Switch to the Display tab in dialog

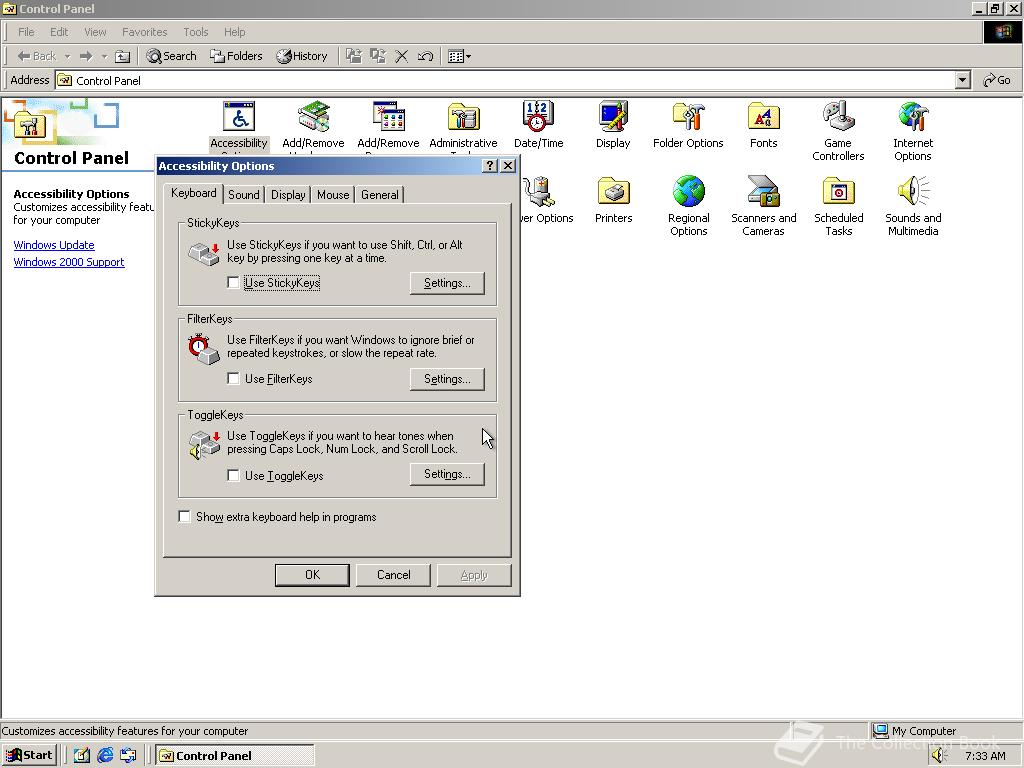tap(288, 195)
